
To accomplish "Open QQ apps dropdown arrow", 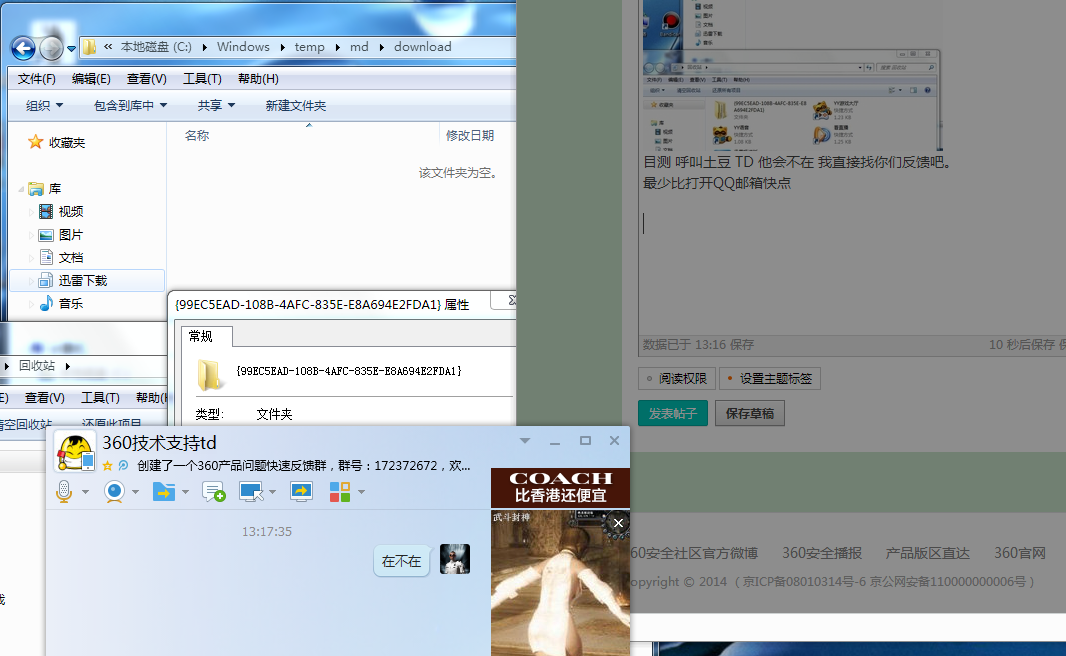I will 361,491.
